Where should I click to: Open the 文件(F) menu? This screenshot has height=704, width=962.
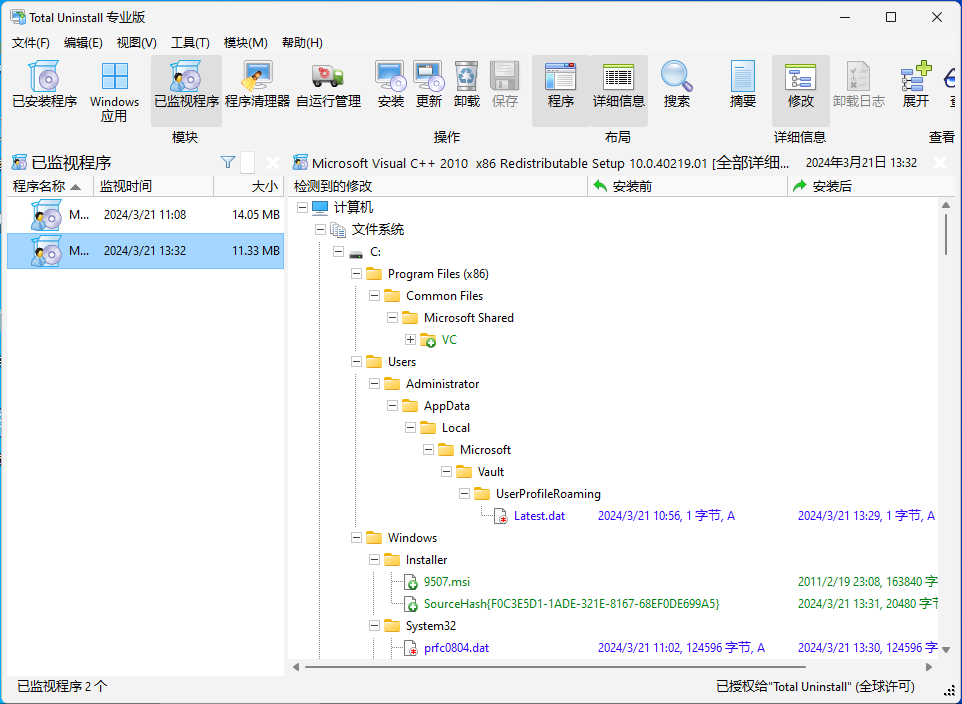click(x=31, y=42)
